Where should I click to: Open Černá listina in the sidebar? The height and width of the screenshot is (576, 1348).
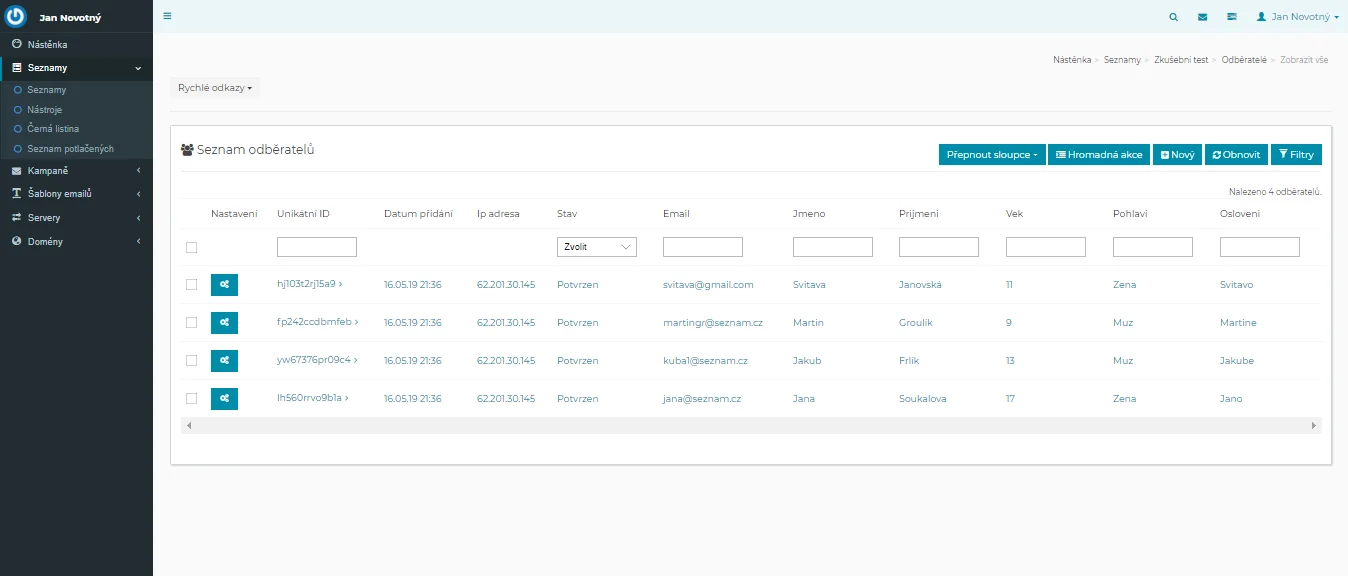click(53, 129)
